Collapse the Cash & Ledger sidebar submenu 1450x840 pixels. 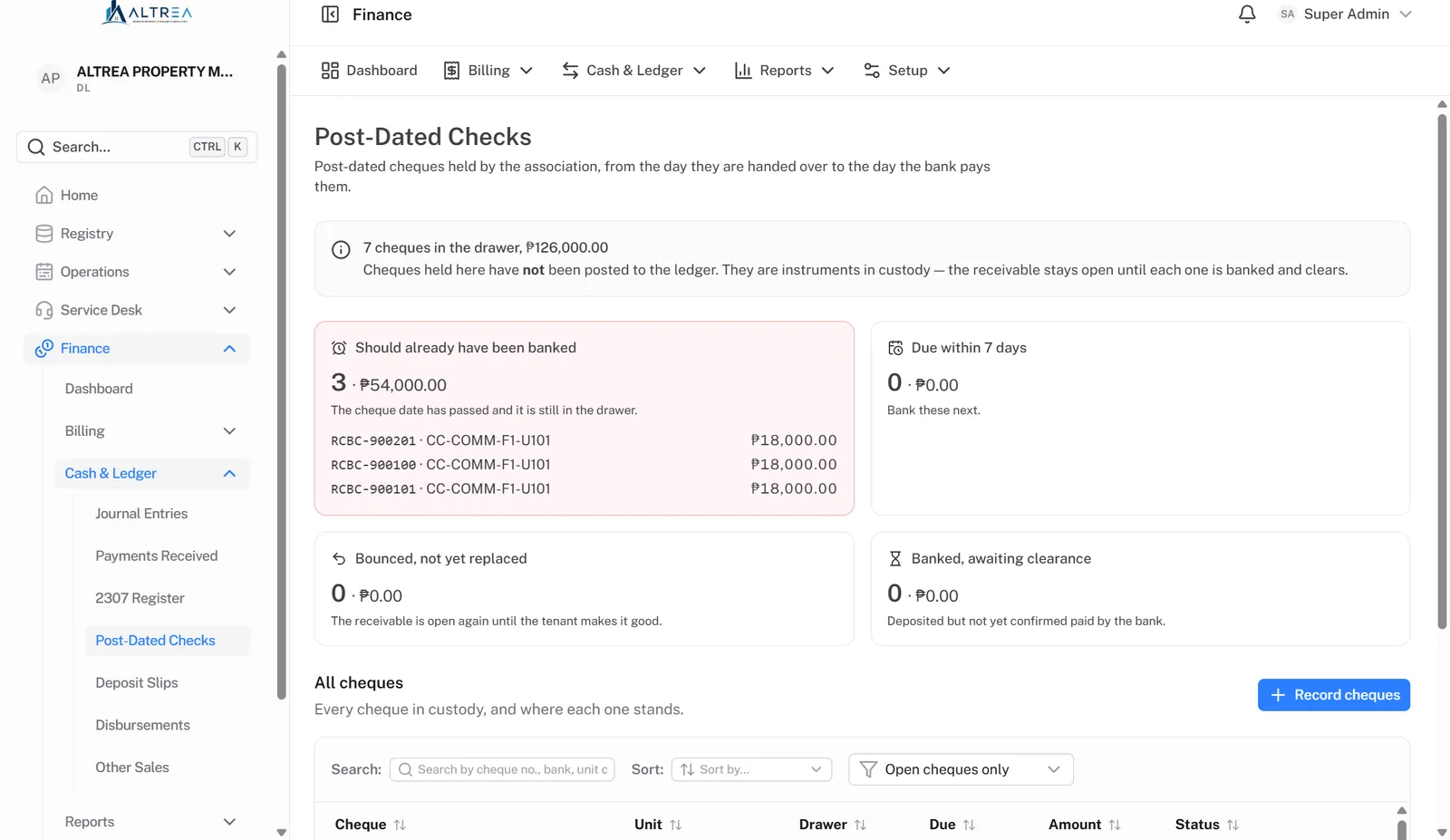click(229, 474)
